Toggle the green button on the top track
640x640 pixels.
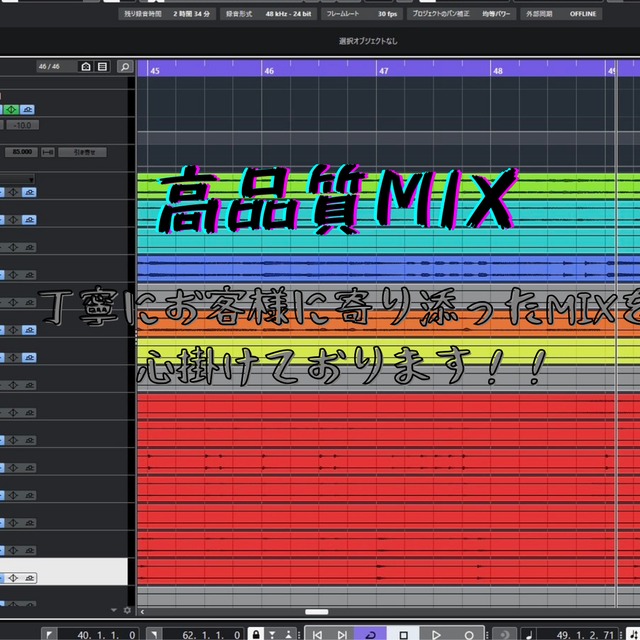coord(11,109)
